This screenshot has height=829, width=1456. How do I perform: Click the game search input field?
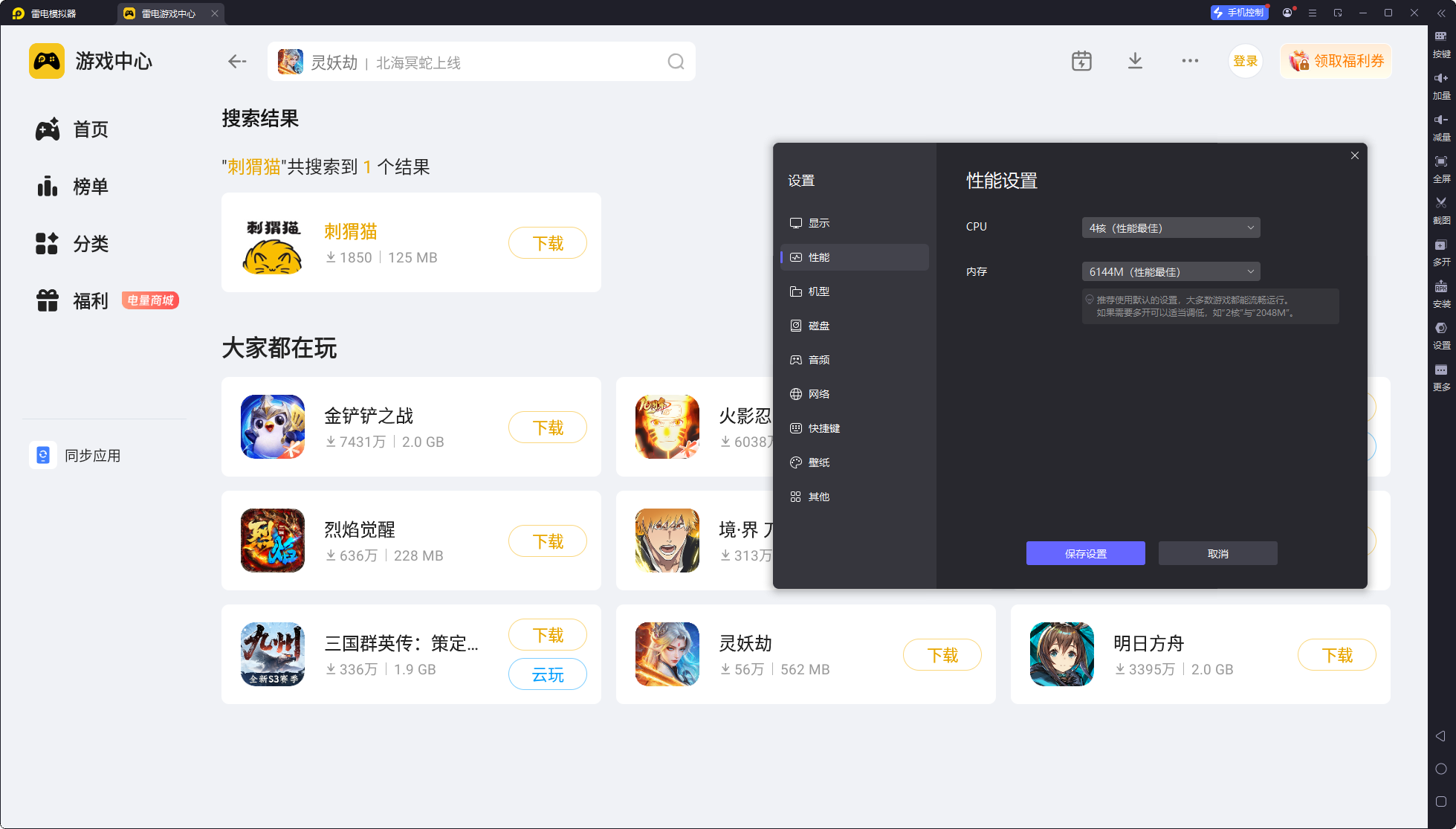(x=483, y=62)
